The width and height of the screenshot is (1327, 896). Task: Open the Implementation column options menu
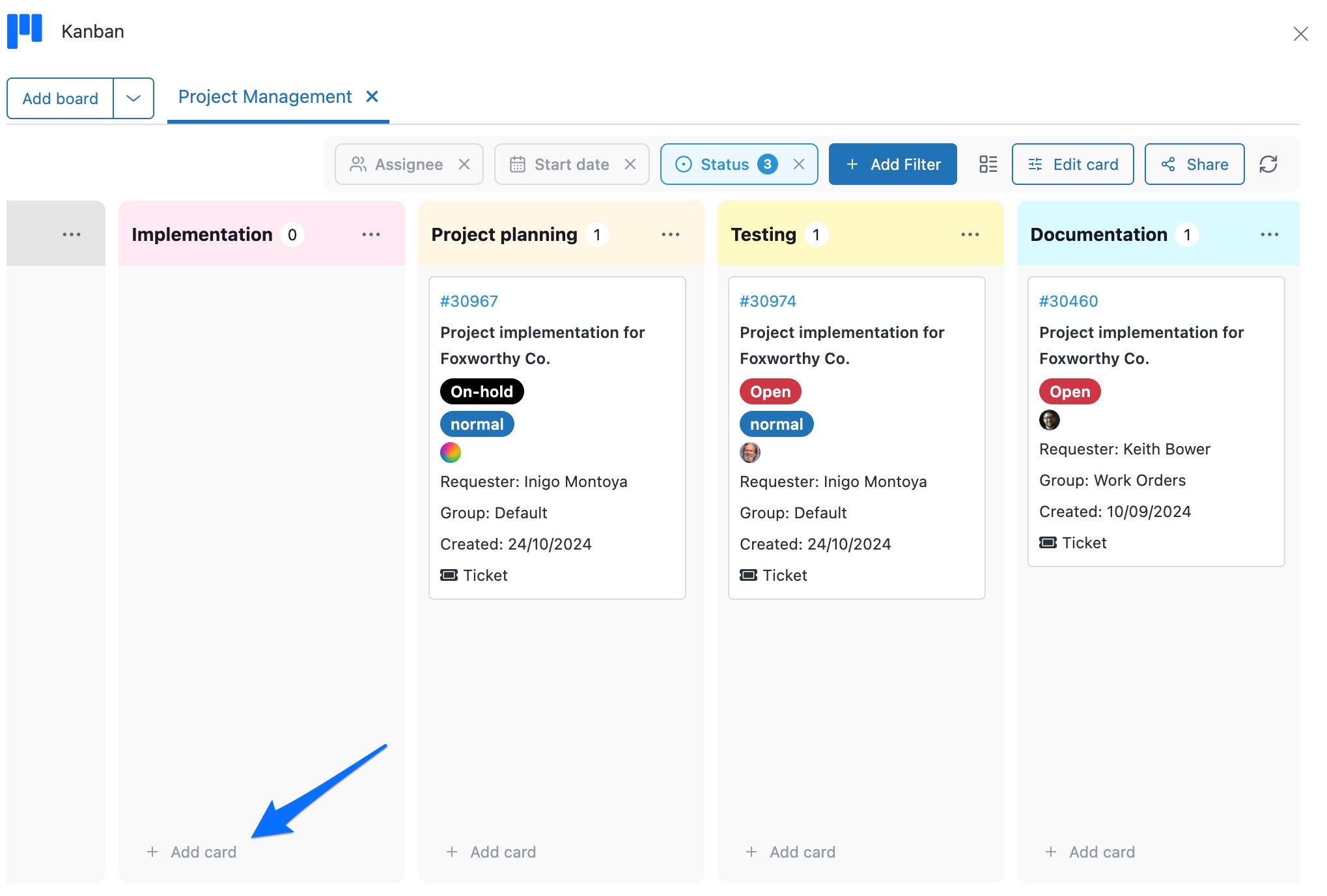pyautogui.click(x=371, y=234)
